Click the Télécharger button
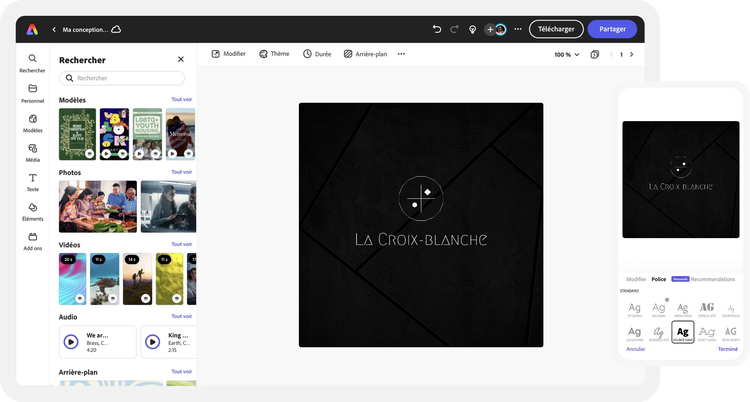The height and width of the screenshot is (402, 750). point(556,29)
